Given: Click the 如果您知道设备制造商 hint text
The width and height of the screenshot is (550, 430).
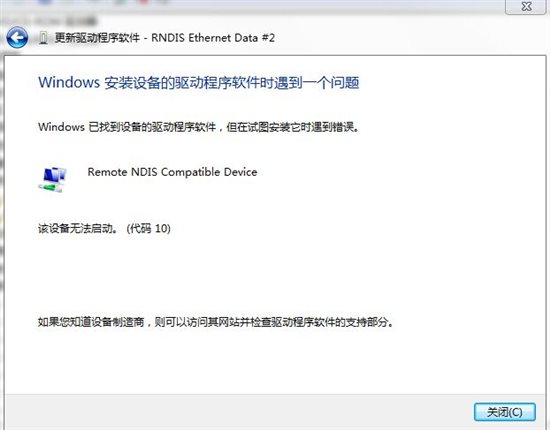Looking at the screenshot, I should (91, 322).
